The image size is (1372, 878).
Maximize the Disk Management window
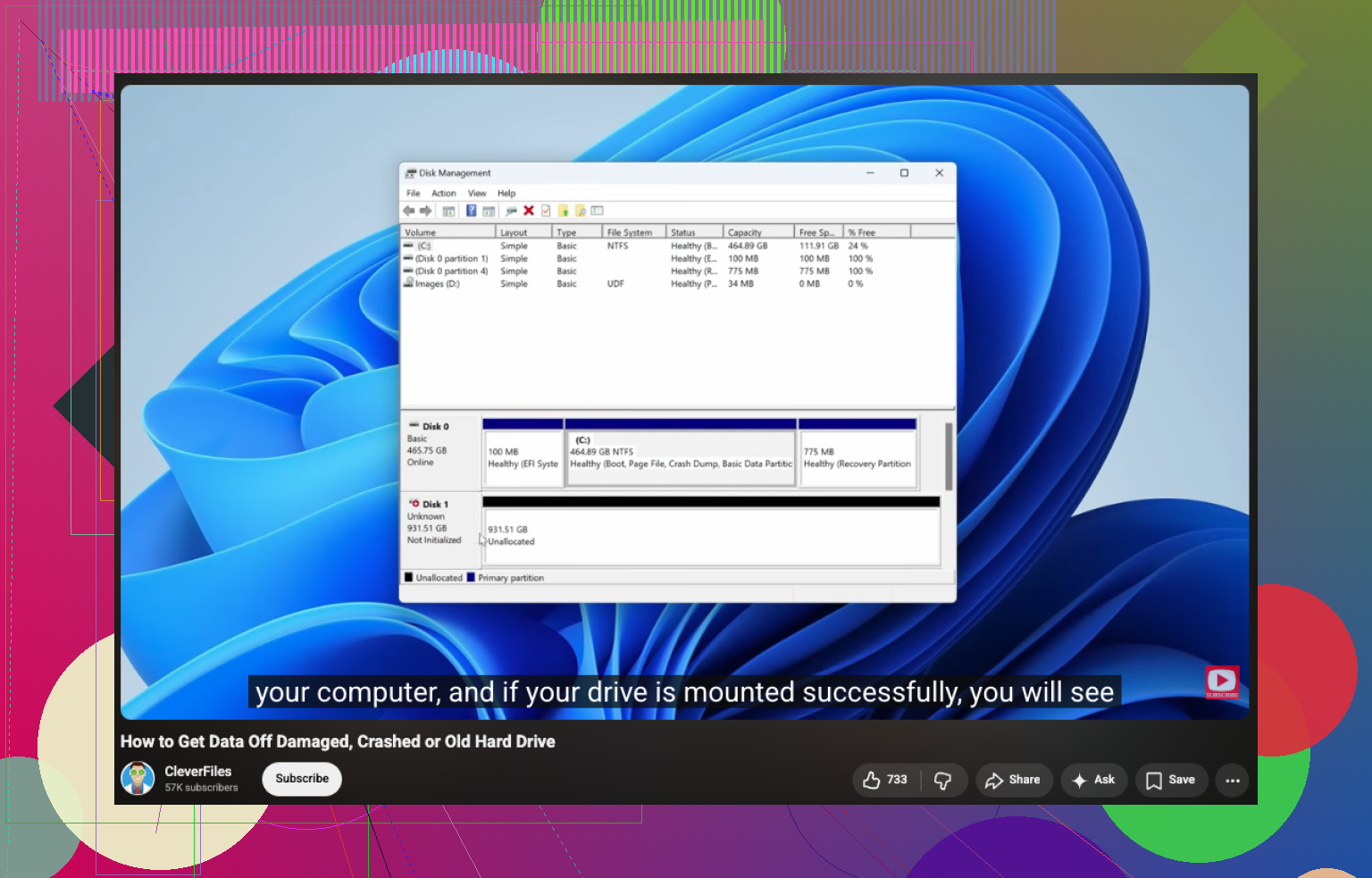[904, 173]
